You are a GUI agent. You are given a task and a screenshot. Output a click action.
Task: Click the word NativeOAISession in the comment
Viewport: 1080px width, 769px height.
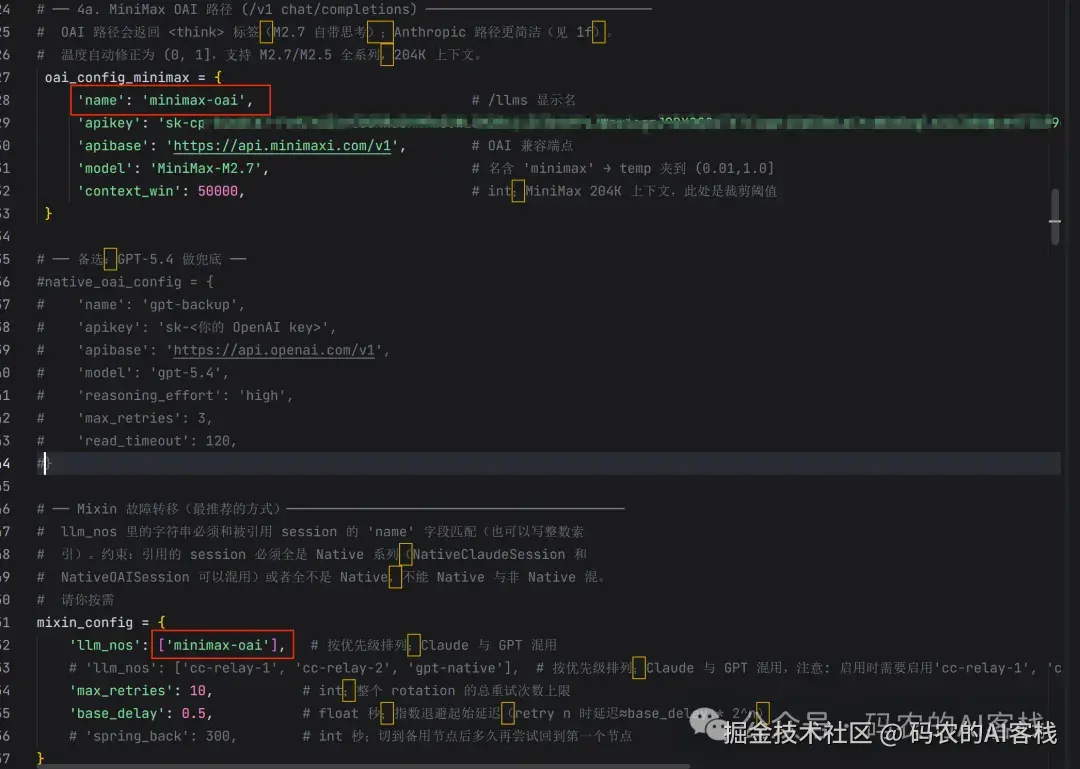[x=125, y=577]
